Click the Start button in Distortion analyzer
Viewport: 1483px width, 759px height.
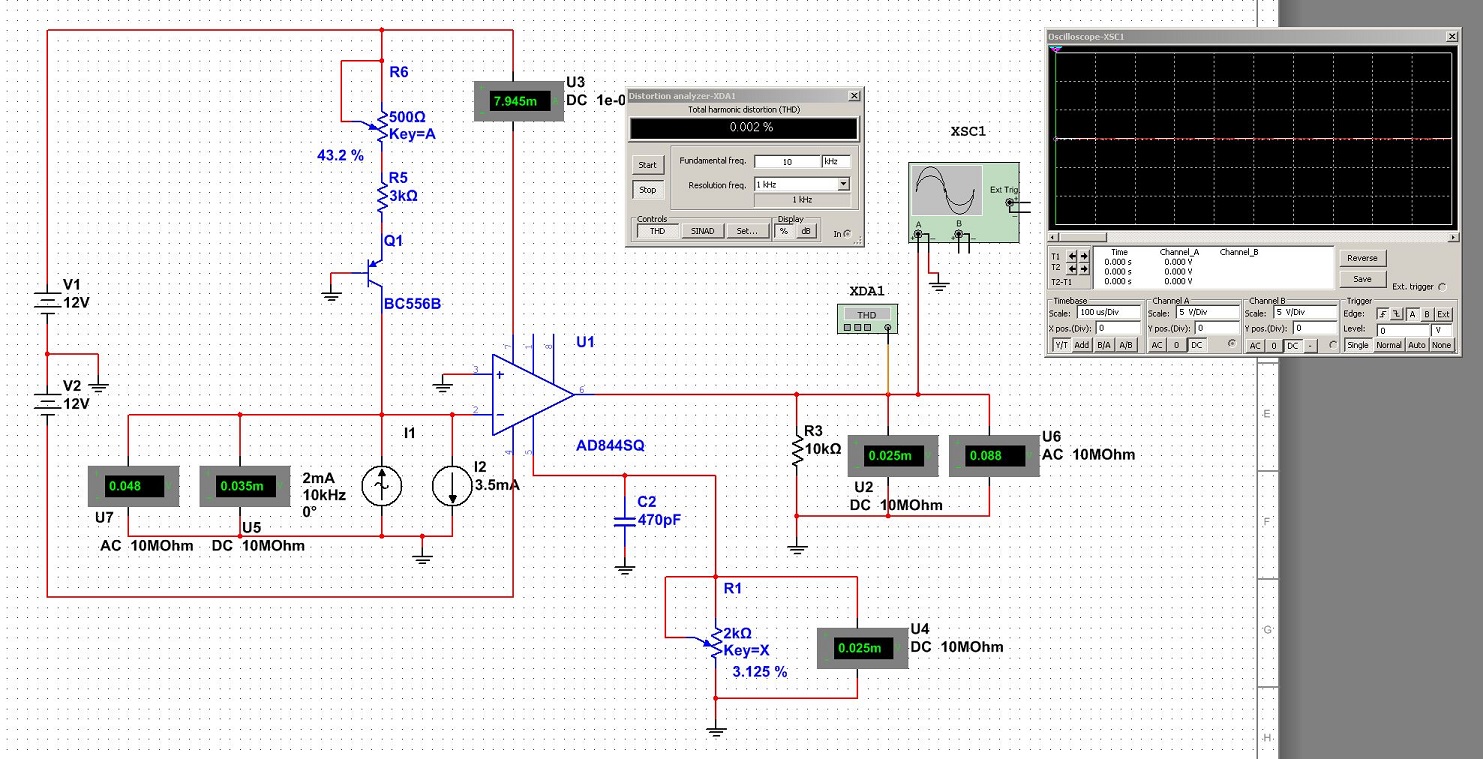point(648,165)
